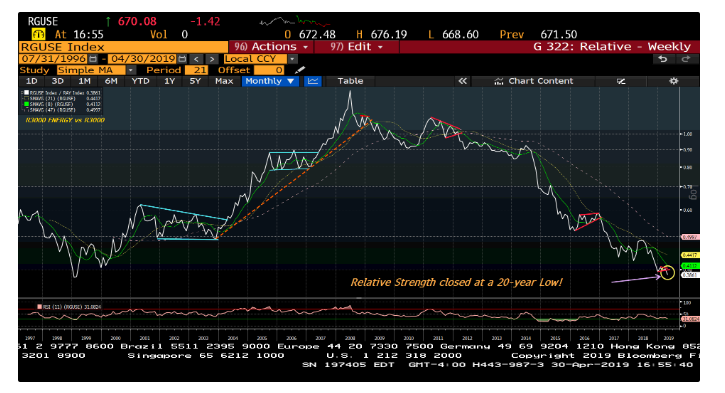The image size is (725, 393).
Task: Click the Simple MA study field
Action: click(91, 70)
